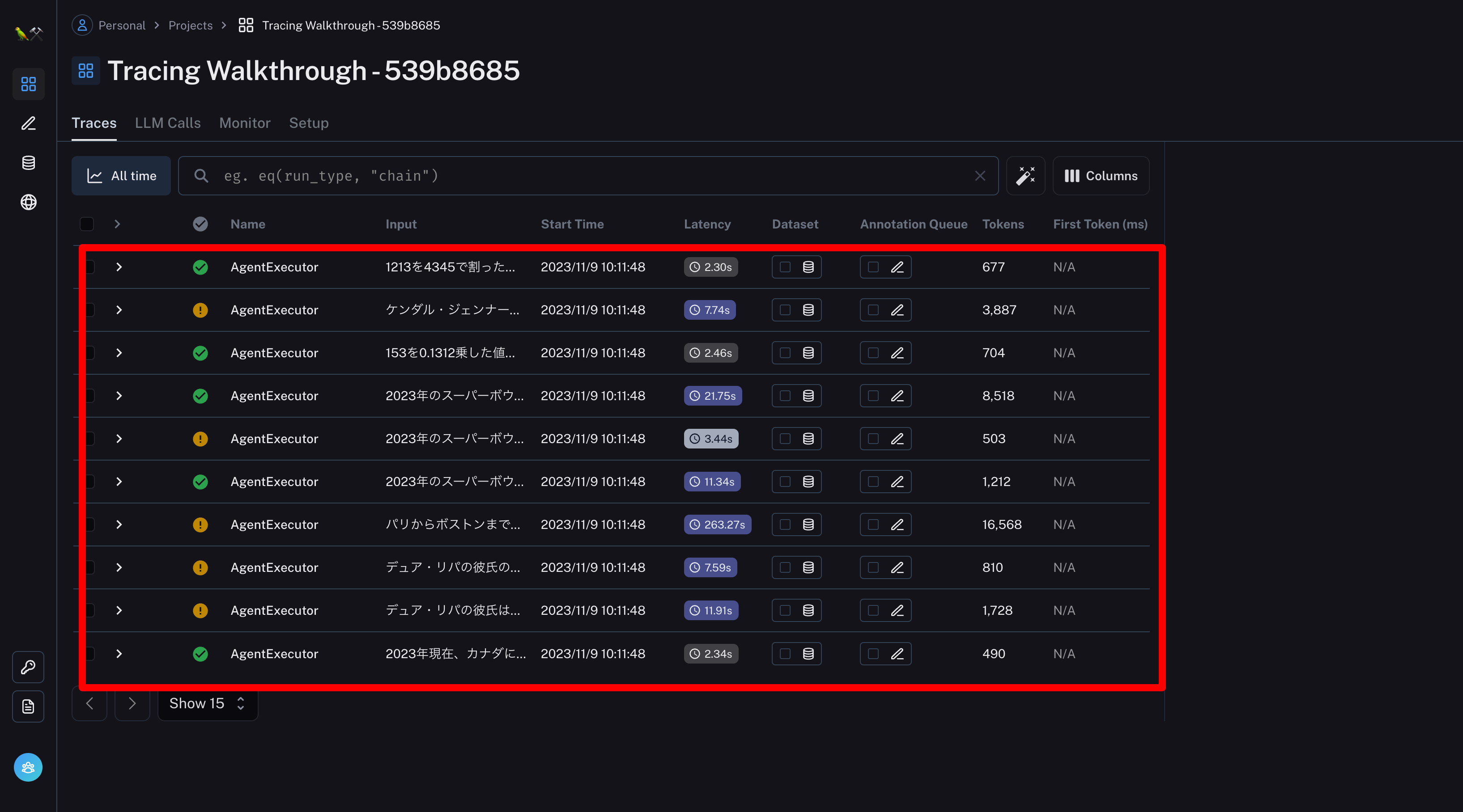1463x812 pixels.
Task: Open the API keys key icon
Action: coord(28,667)
